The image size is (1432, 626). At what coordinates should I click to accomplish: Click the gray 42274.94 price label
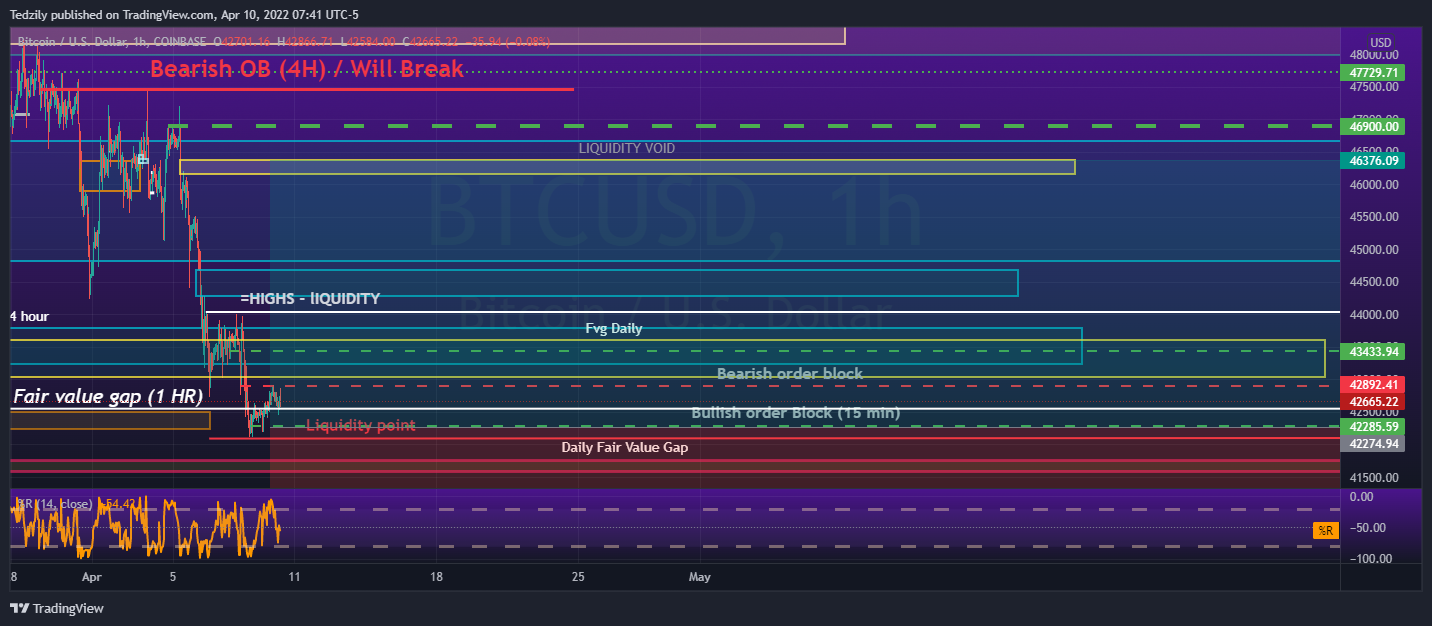1375,443
